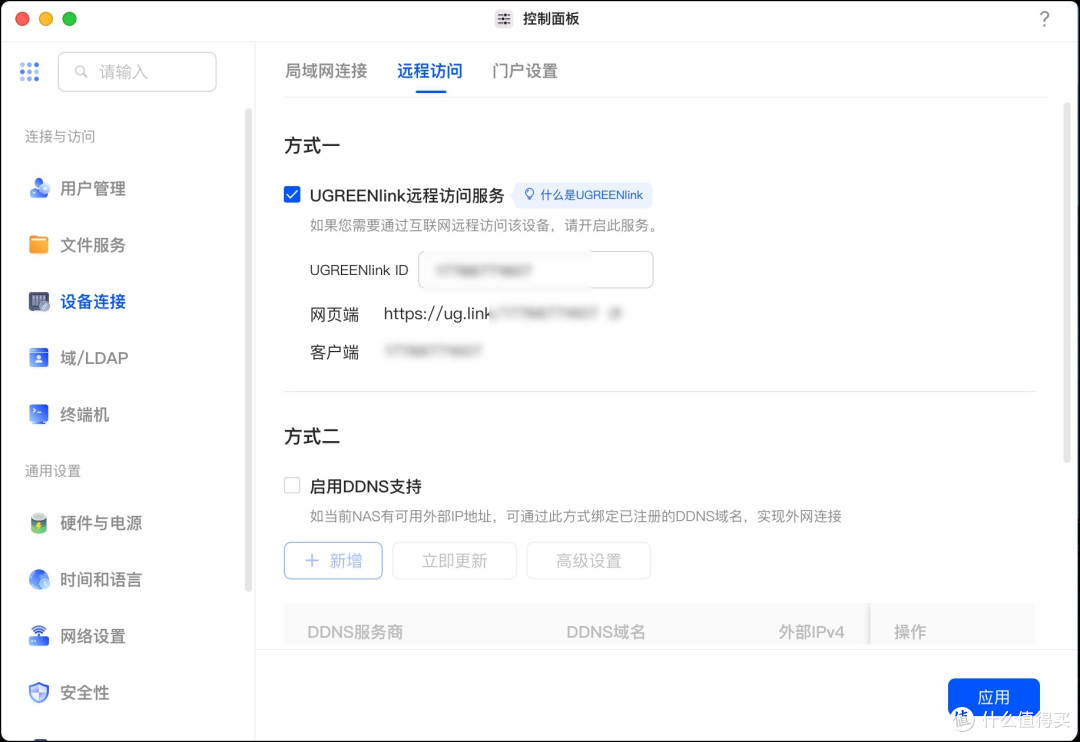The width and height of the screenshot is (1080, 742).
Task: Click the 连接与访问 sidebar section label
Action: [x=60, y=136]
